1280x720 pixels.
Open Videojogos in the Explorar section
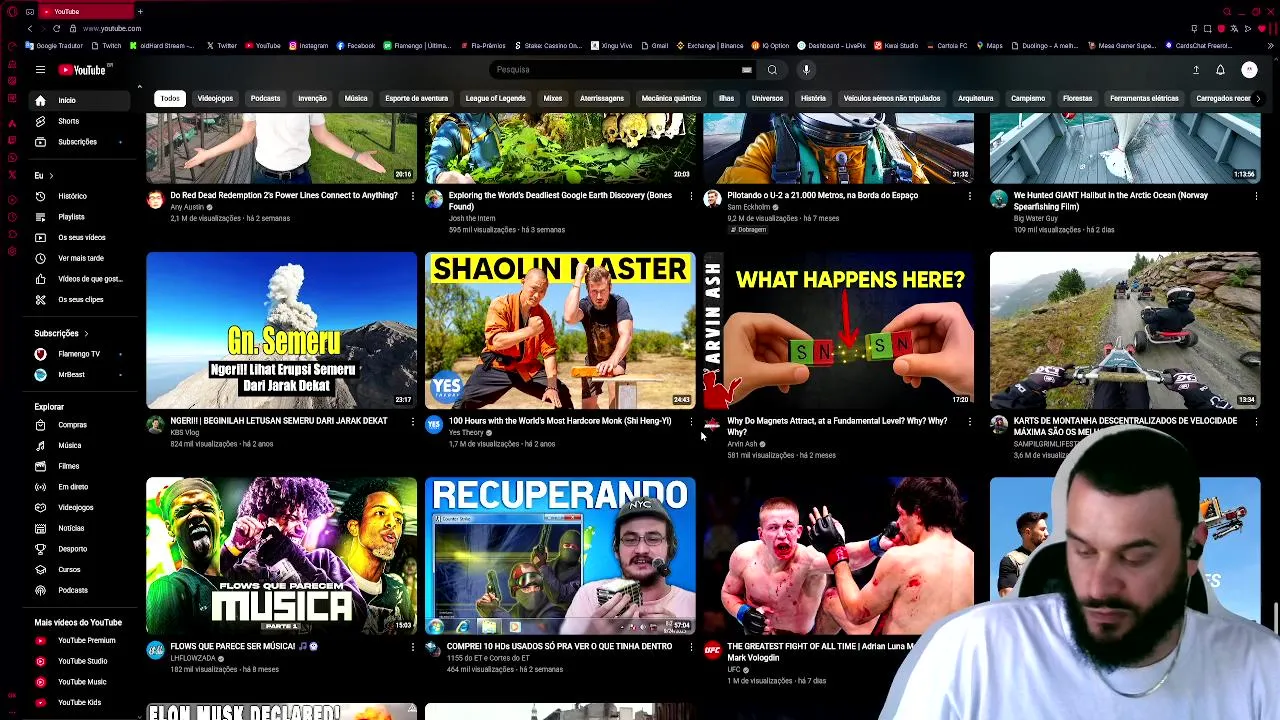point(80,508)
